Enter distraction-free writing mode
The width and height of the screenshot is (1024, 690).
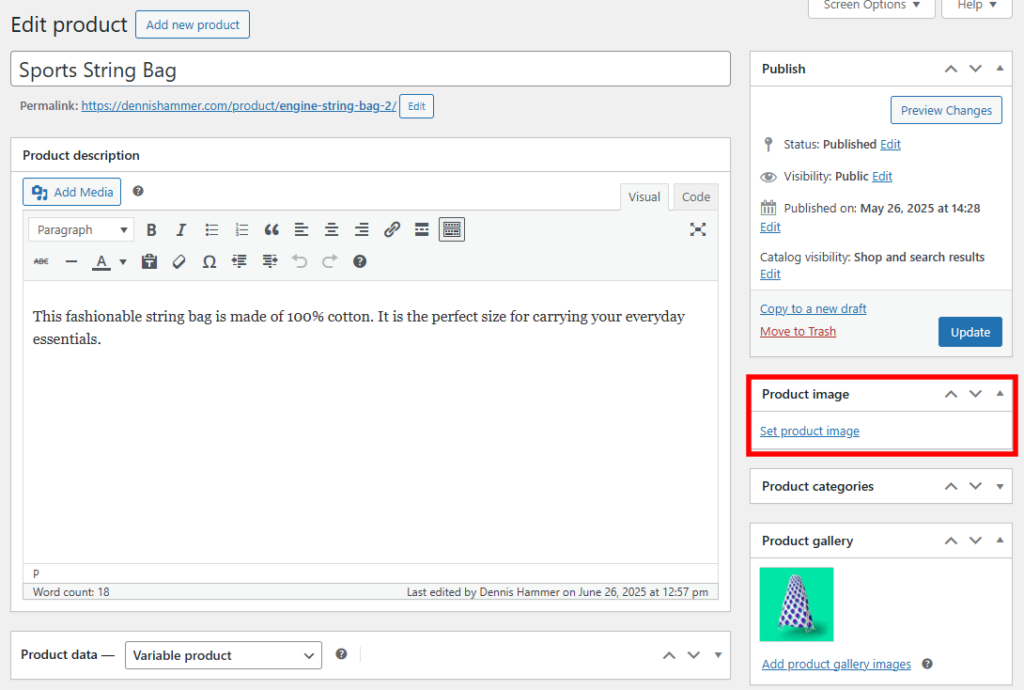[x=697, y=229]
